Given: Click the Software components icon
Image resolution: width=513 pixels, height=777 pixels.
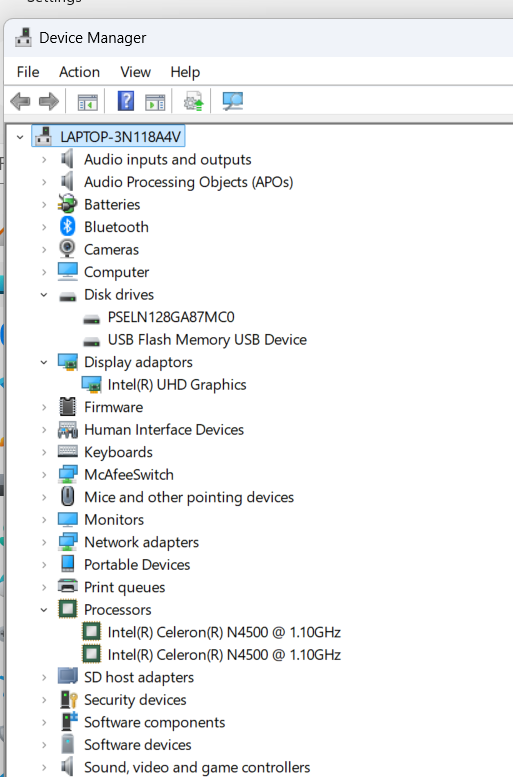Looking at the screenshot, I should (69, 722).
